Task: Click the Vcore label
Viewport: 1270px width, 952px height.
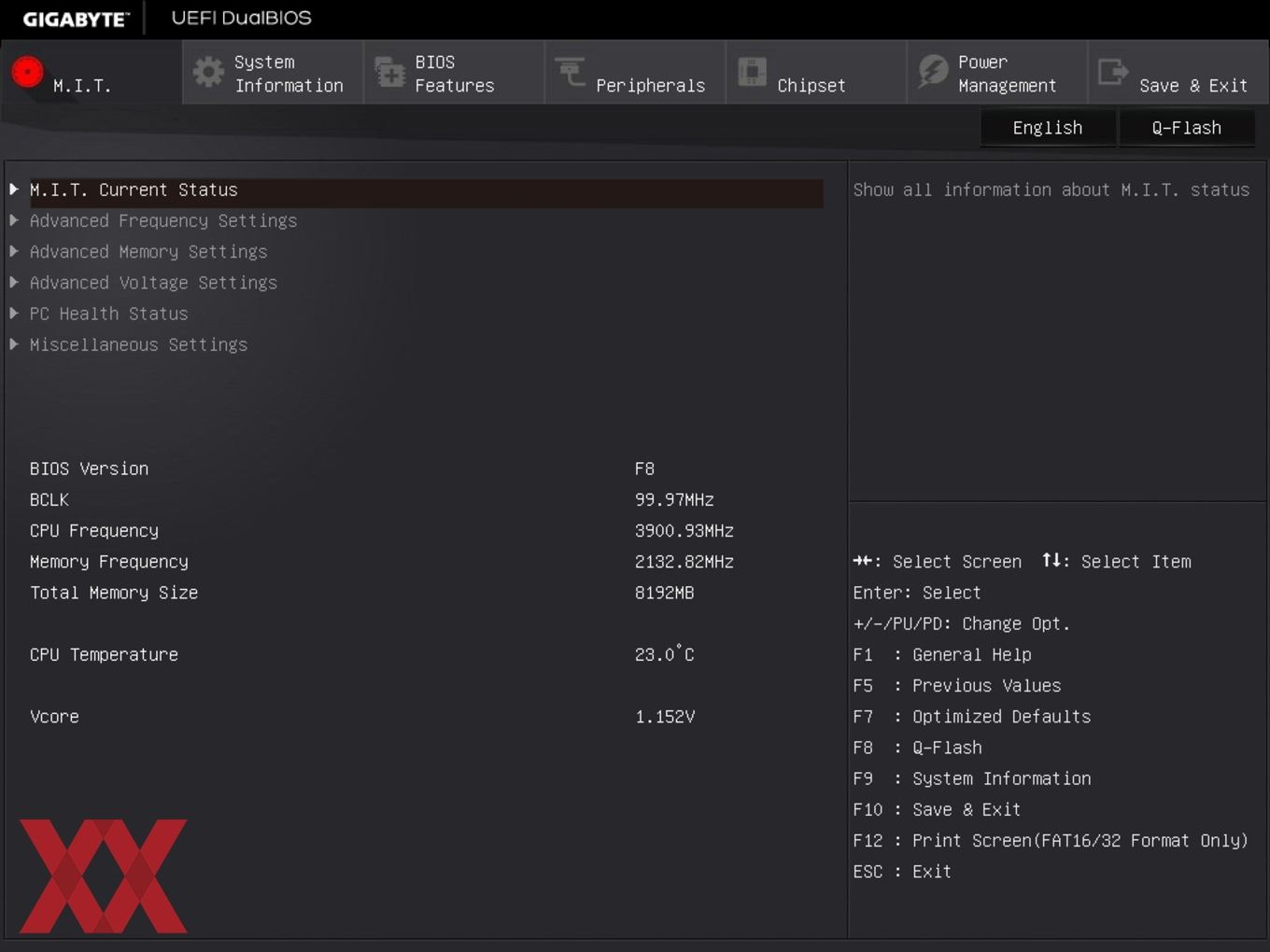Action: tap(54, 717)
